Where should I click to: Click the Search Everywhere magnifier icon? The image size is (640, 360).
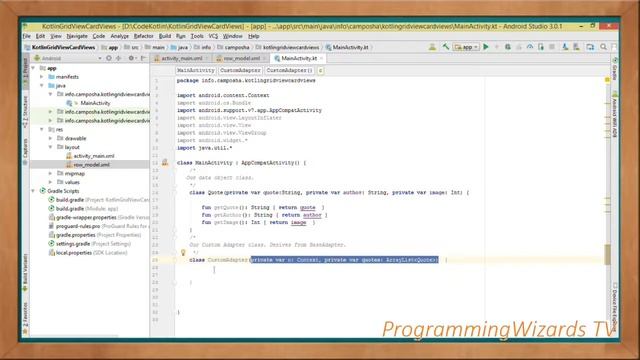603,47
